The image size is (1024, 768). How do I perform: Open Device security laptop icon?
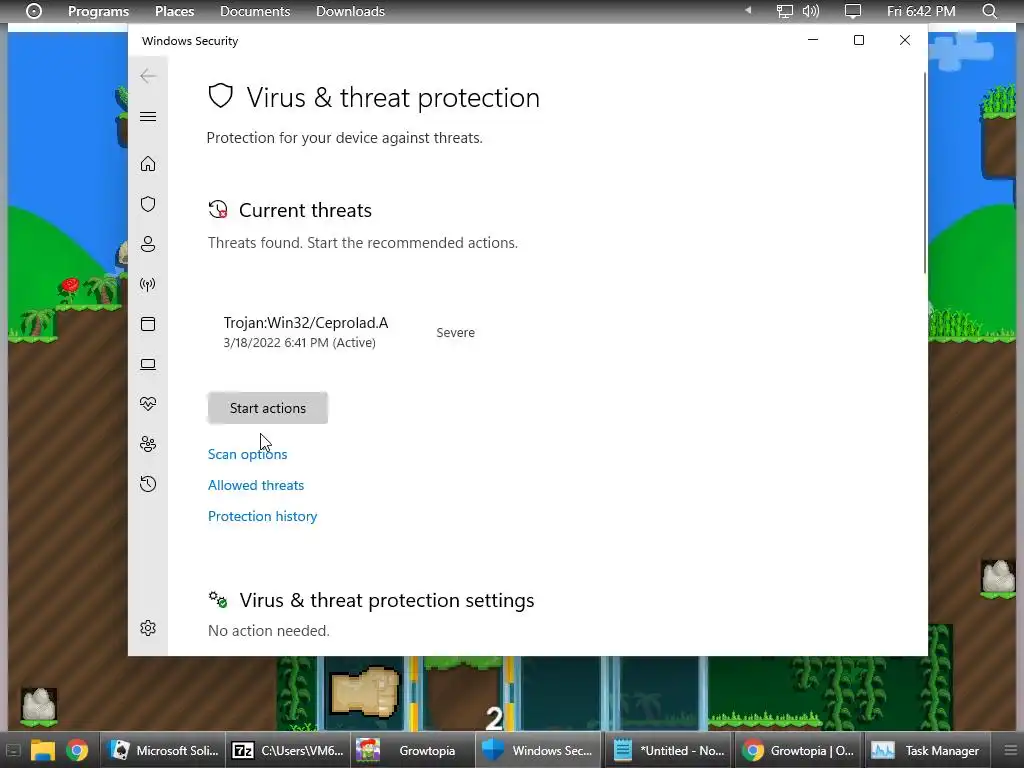pyautogui.click(x=148, y=364)
